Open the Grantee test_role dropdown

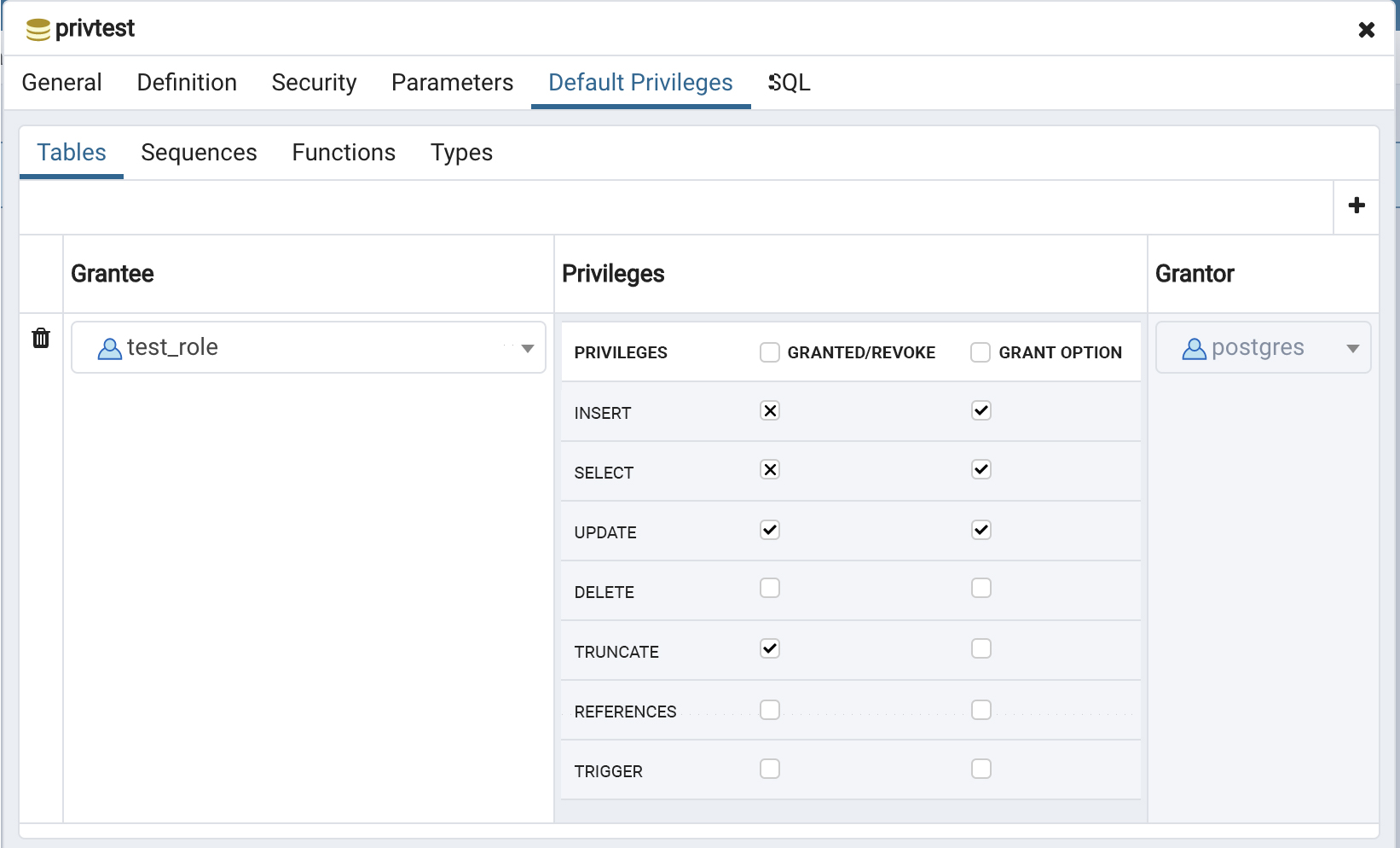[527, 348]
